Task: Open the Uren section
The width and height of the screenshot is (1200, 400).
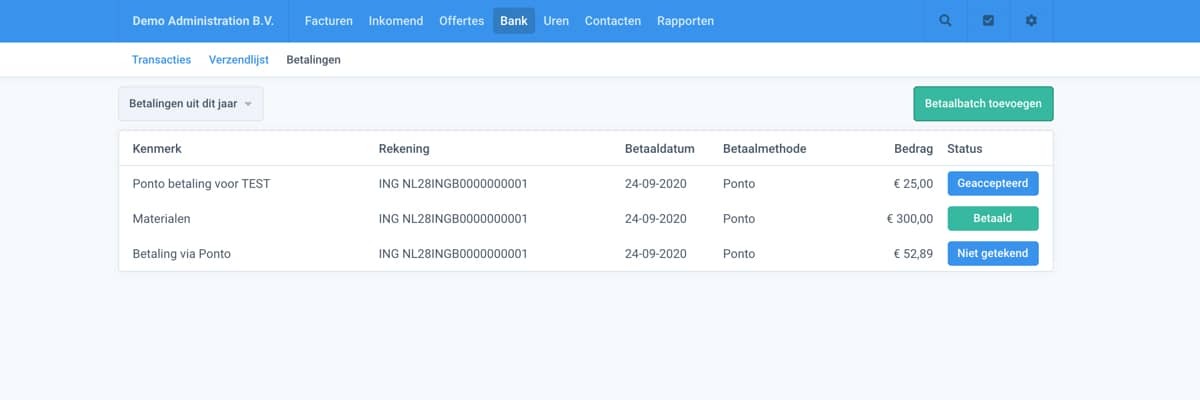Action: [556, 21]
